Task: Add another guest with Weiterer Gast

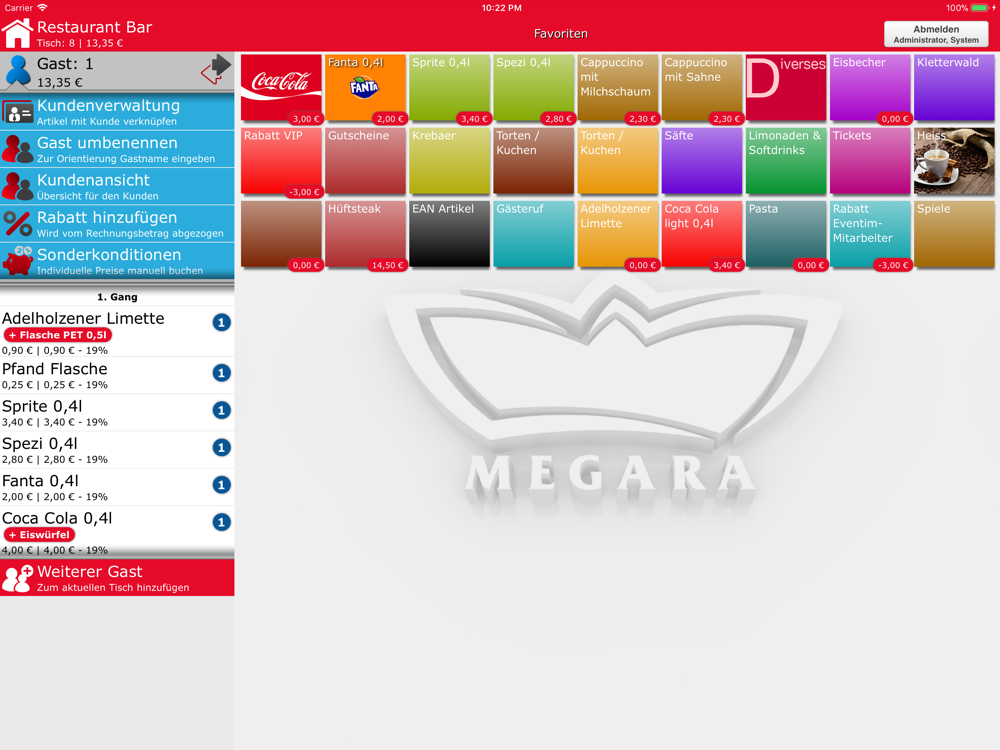Action: point(117,578)
